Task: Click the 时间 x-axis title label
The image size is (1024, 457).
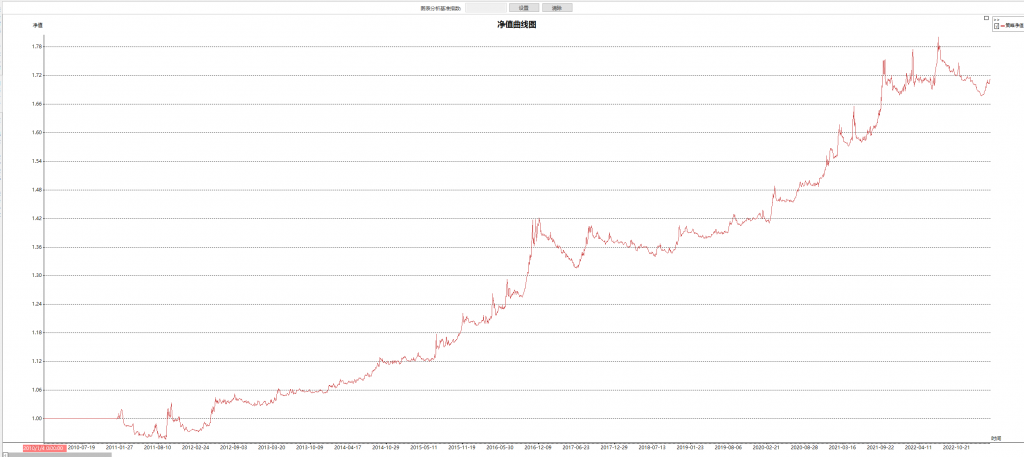Action: coord(995,438)
